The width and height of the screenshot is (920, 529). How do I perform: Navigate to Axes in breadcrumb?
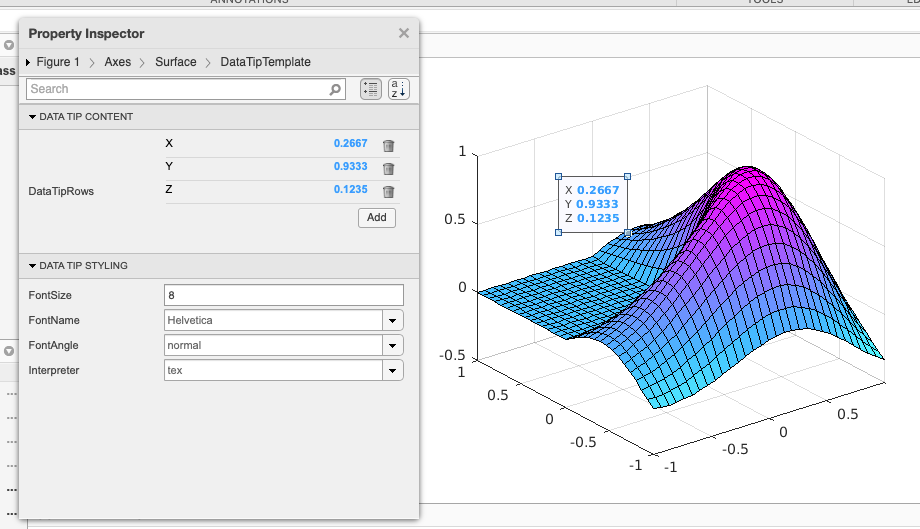pos(118,62)
